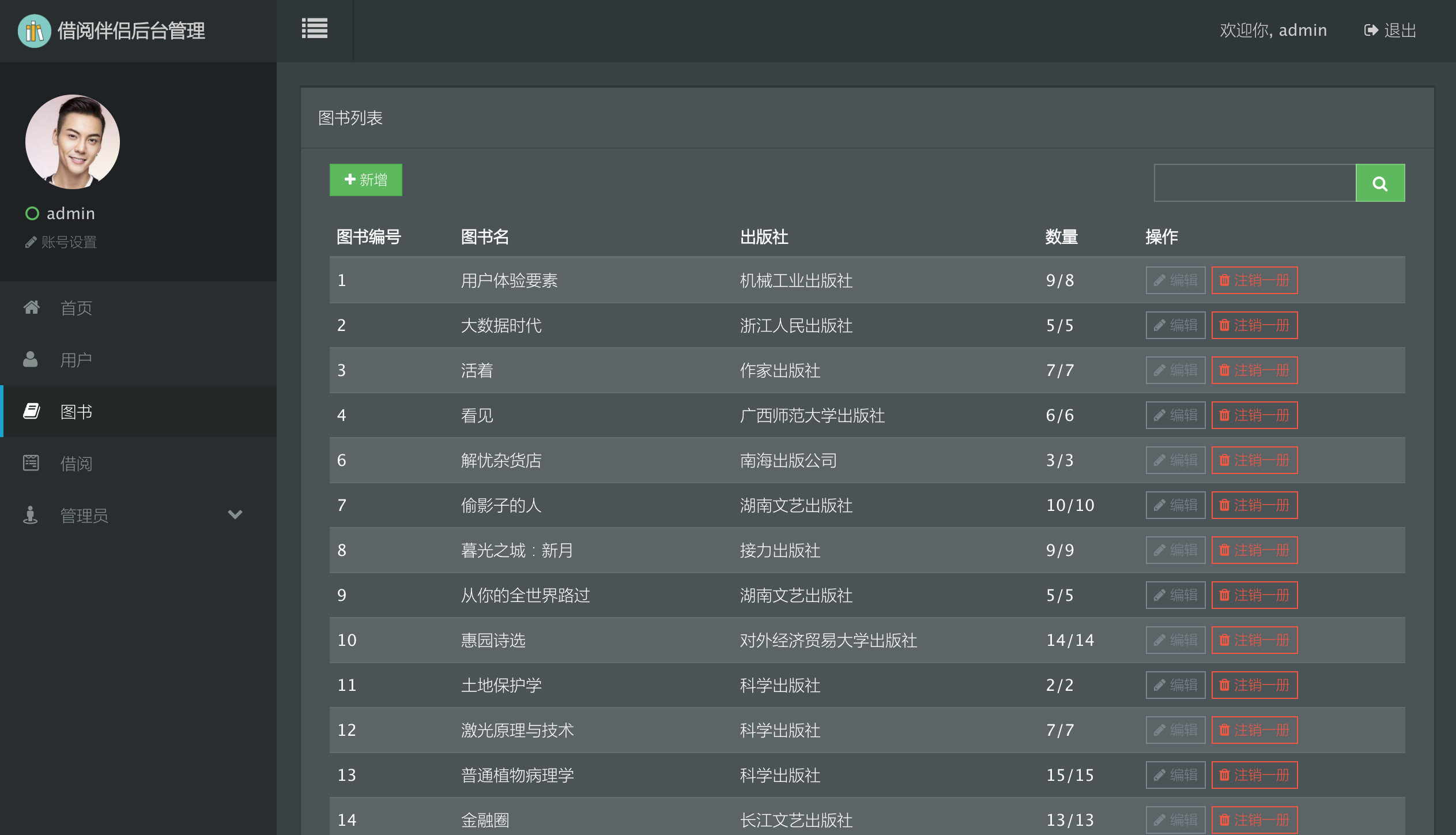Image resolution: width=1456 pixels, height=835 pixels.
Task: Click 注销一册 for 惠园诗选
Action: tap(1254, 640)
